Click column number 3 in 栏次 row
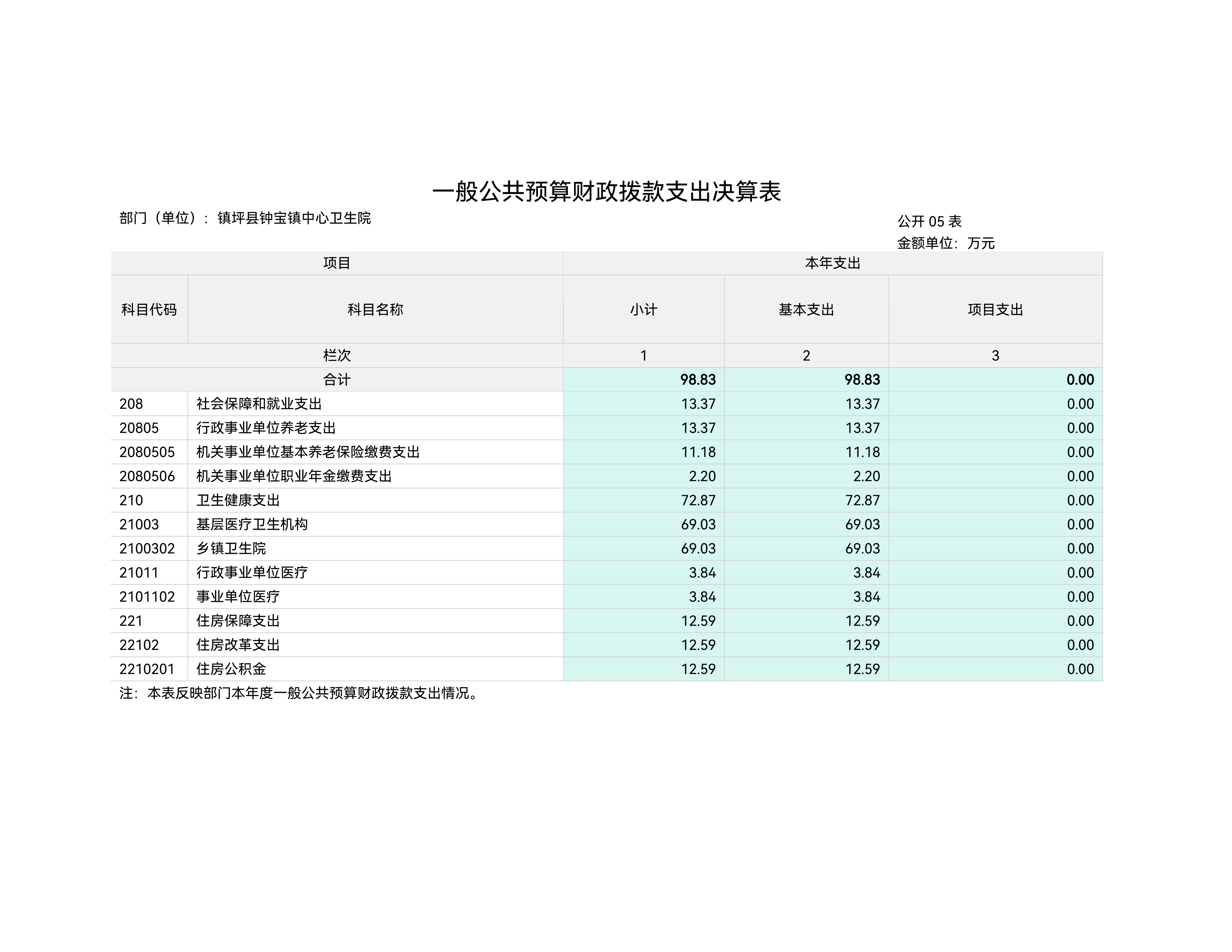The width and height of the screenshot is (1232, 952). click(996, 356)
